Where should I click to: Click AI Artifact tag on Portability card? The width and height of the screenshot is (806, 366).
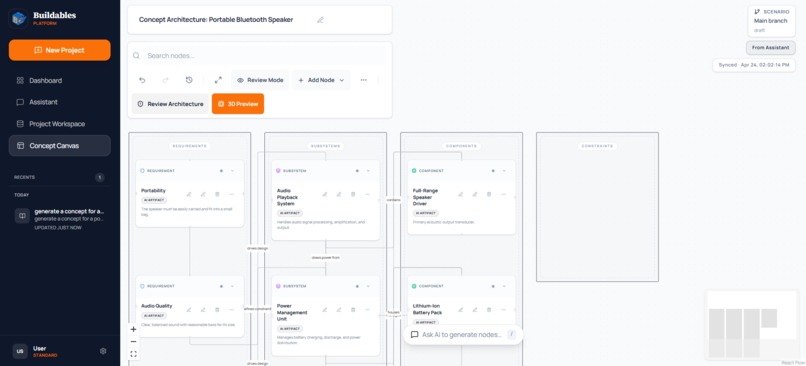pyautogui.click(x=154, y=200)
